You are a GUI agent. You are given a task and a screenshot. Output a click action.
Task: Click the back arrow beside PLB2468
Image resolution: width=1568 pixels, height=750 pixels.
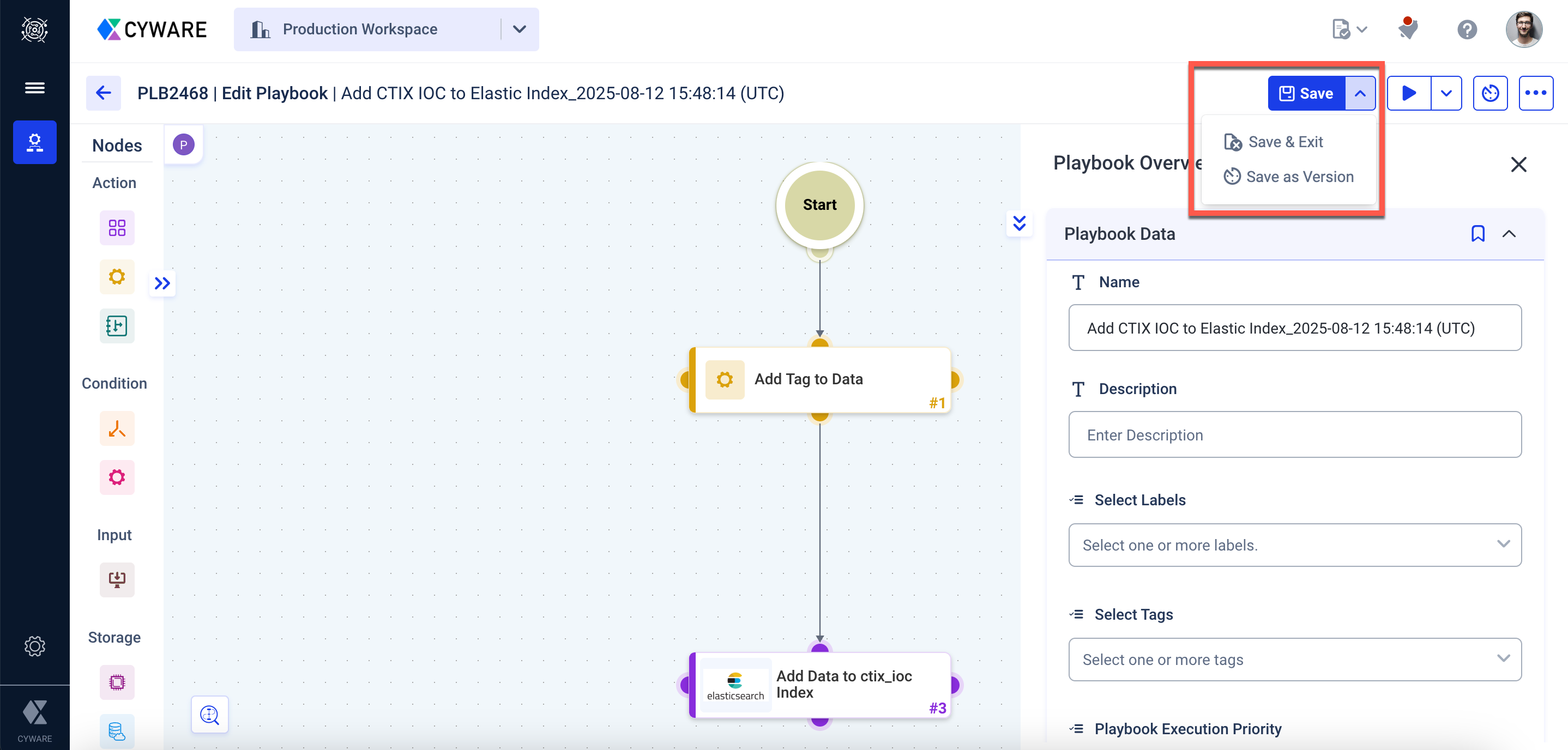pyautogui.click(x=103, y=93)
